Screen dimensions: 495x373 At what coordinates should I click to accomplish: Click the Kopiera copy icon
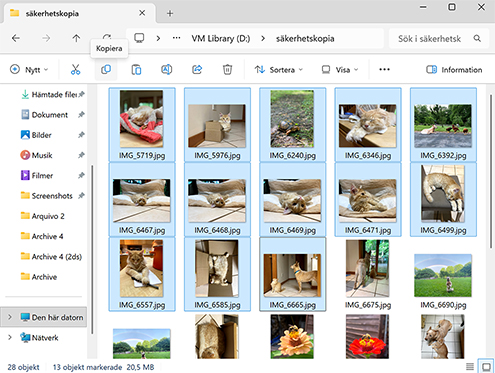click(106, 70)
